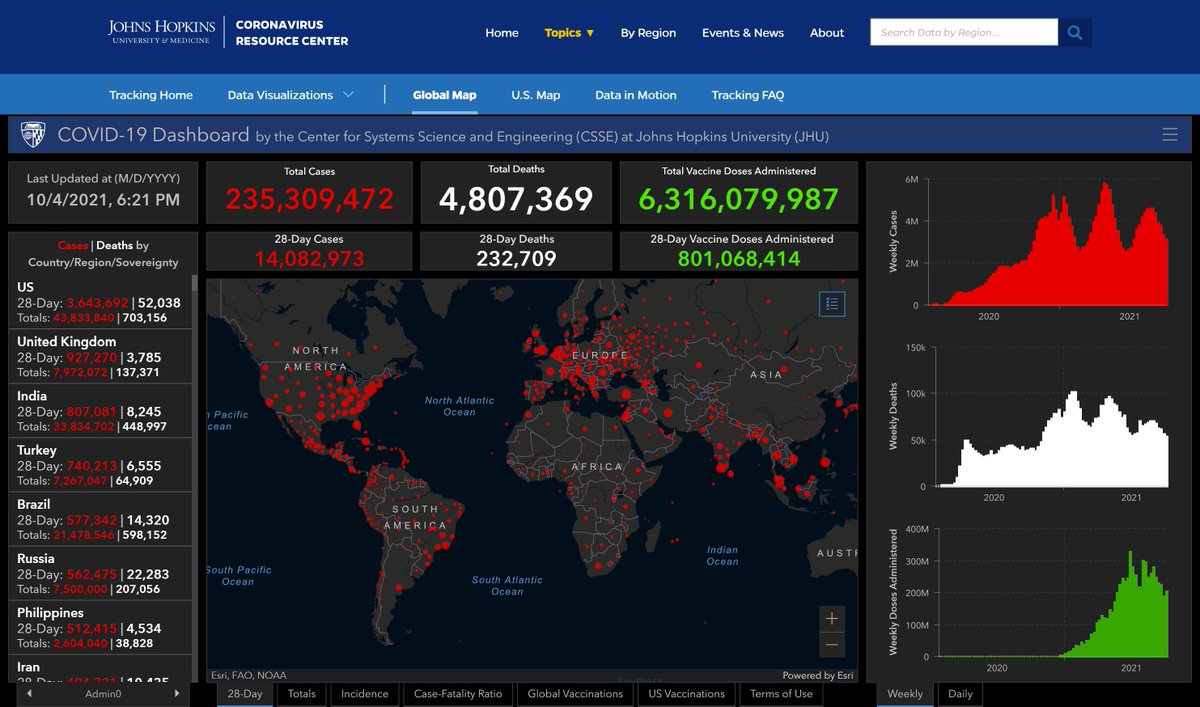Image resolution: width=1200 pixels, height=707 pixels.
Task: Click the Johns Hopkins University logo
Action: pyautogui.click(x=160, y=31)
